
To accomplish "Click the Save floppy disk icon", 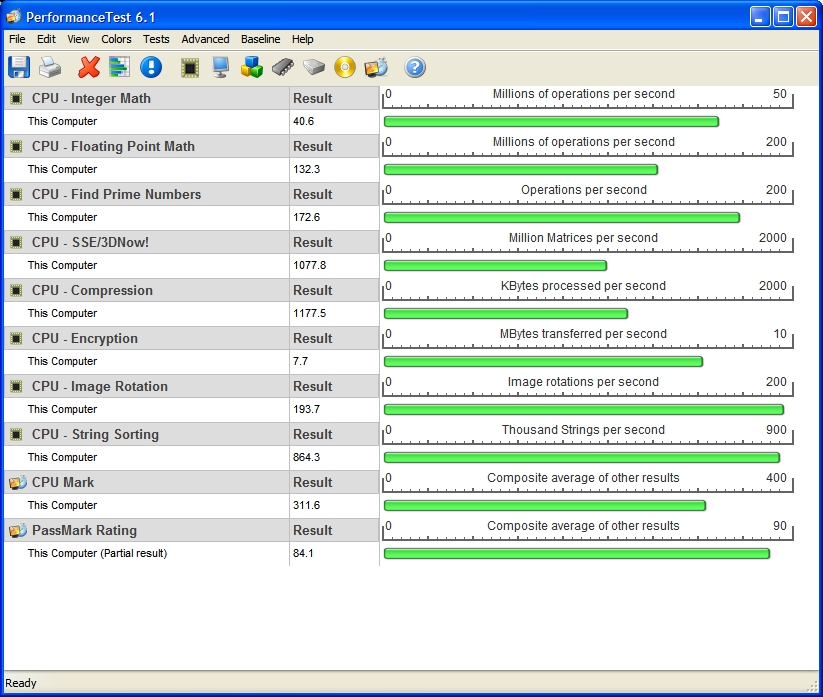I will (x=19, y=67).
